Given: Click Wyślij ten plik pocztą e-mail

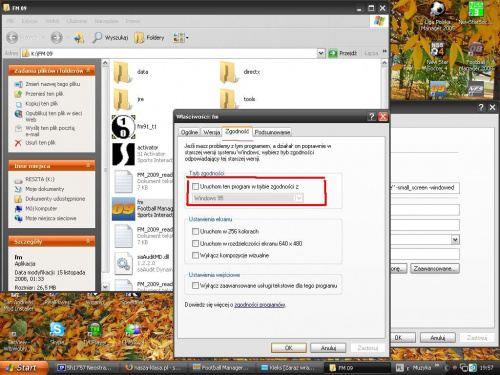Looking at the screenshot, I should tap(50, 131).
